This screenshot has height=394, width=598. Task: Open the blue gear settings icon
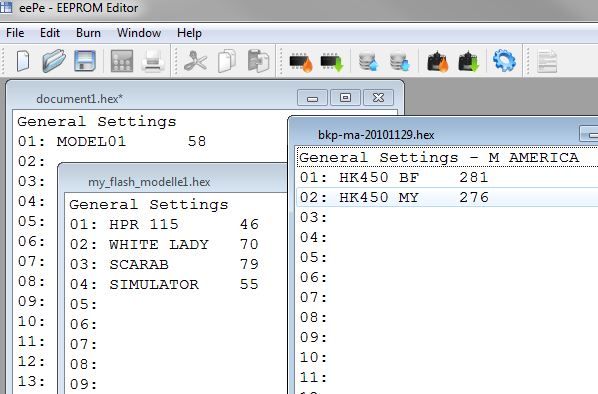point(504,61)
